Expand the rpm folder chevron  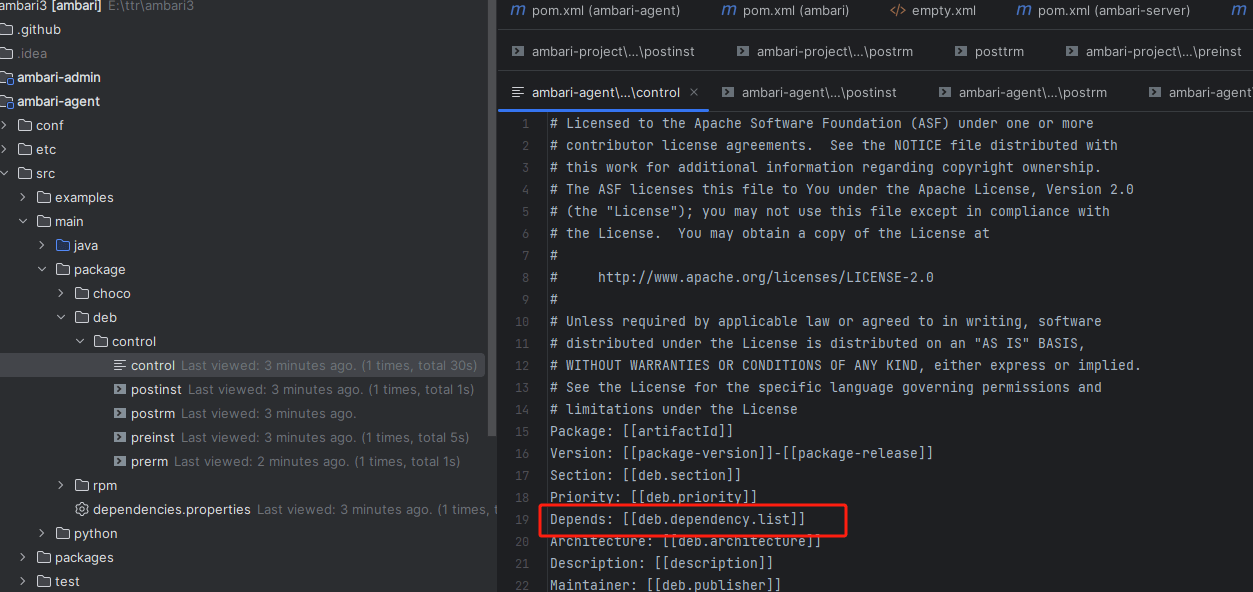[61, 485]
